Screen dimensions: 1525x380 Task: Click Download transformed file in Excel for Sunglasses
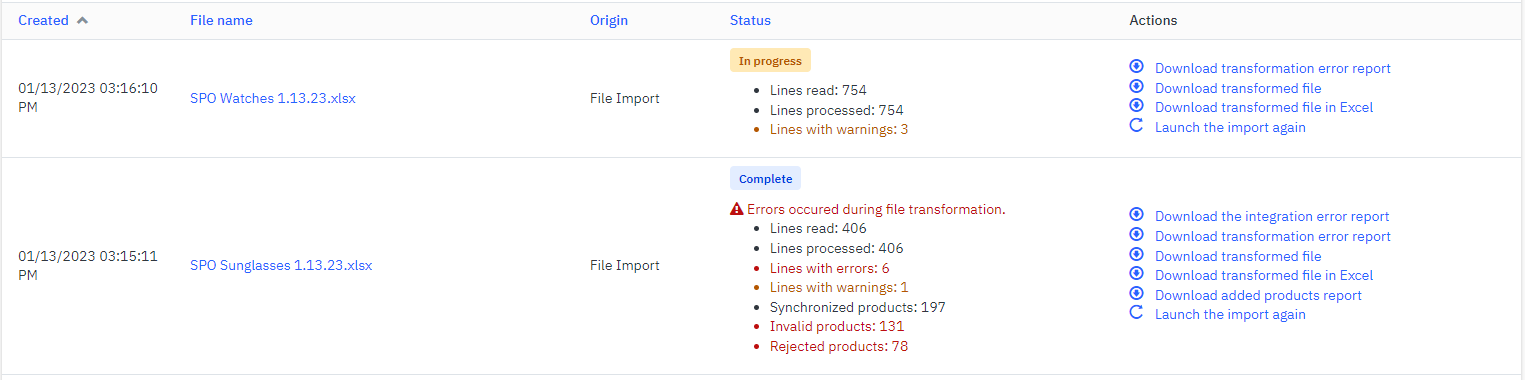click(1264, 275)
